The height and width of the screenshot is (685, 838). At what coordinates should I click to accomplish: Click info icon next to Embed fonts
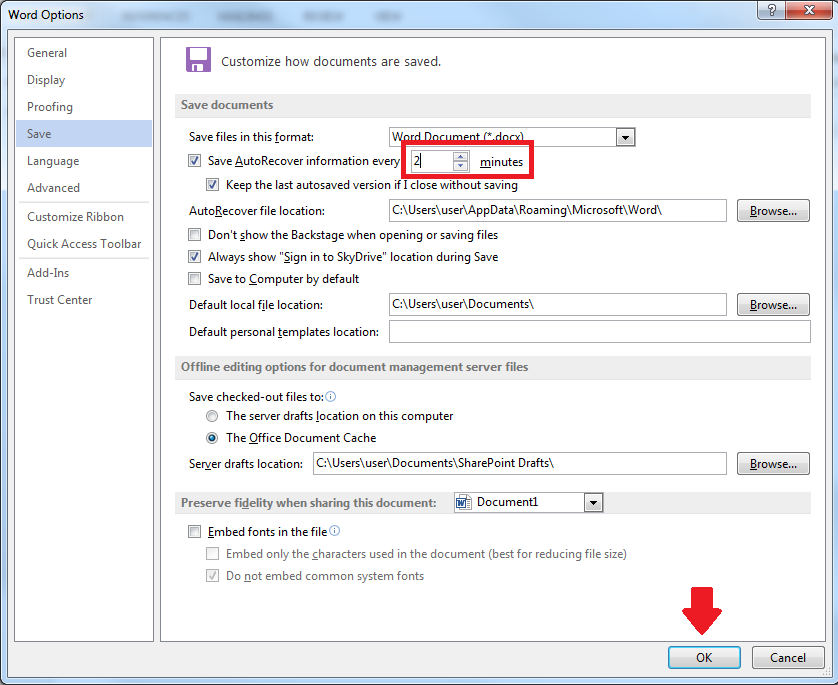coord(335,532)
